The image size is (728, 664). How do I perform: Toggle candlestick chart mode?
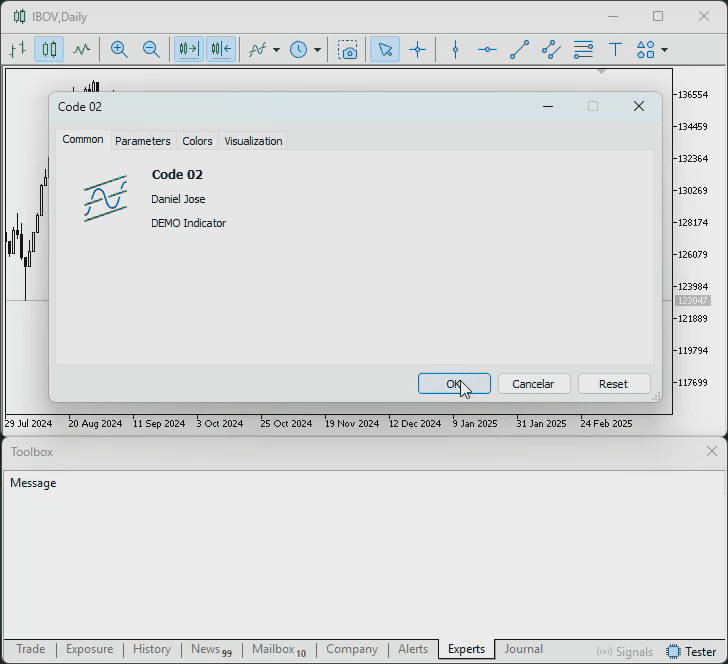click(x=49, y=49)
